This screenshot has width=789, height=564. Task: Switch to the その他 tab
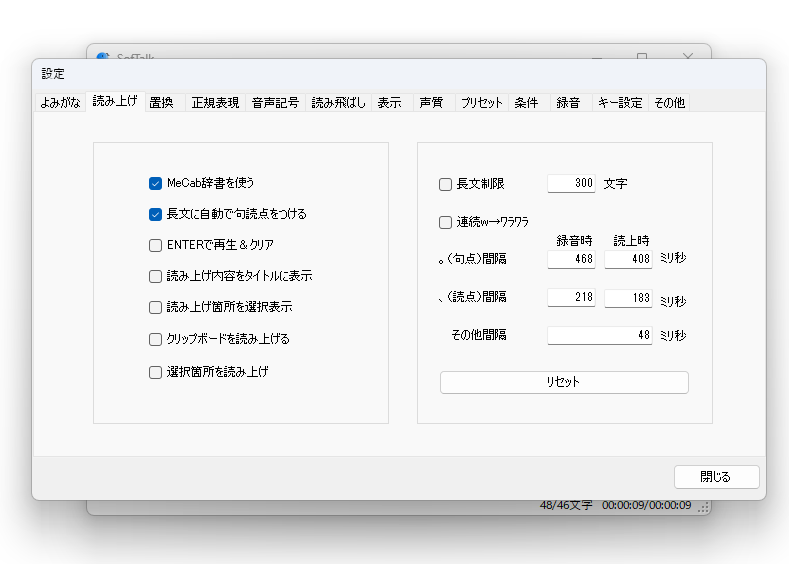669,103
